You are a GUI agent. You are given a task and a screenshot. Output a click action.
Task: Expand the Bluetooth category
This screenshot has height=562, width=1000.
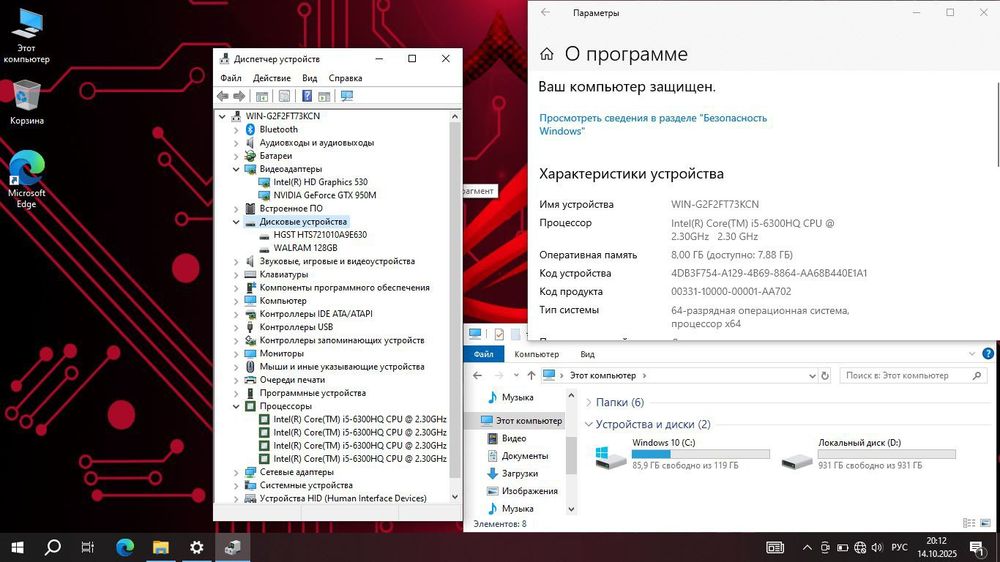(236, 129)
